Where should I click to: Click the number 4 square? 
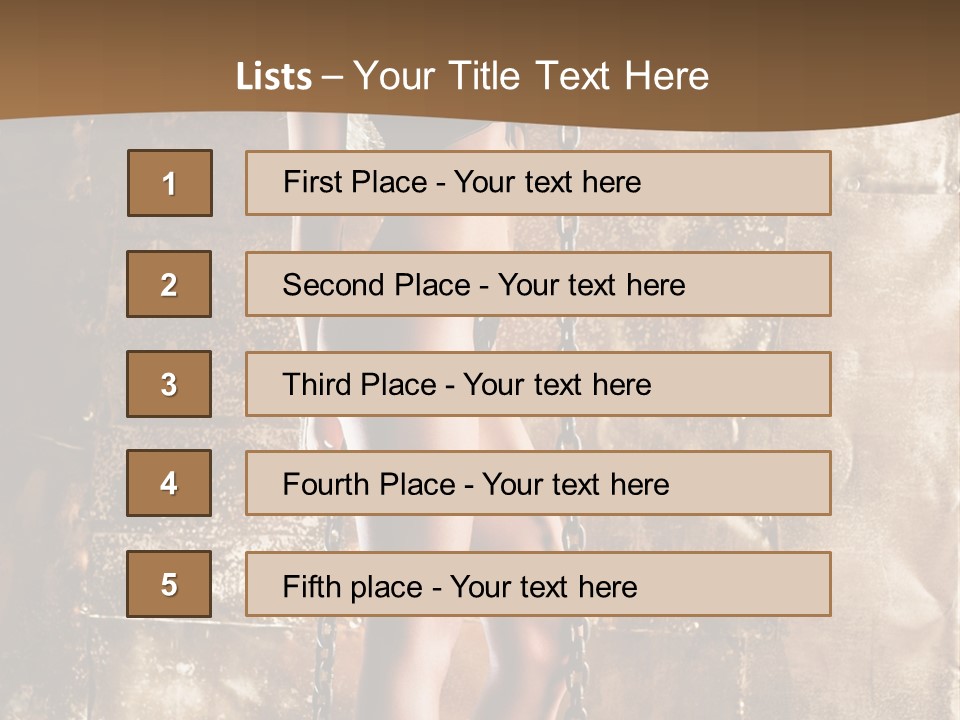(x=169, y=483)
